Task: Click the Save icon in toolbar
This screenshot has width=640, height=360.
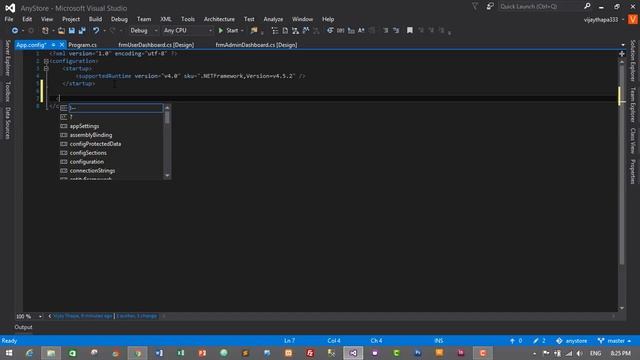Action: (72, 31)
